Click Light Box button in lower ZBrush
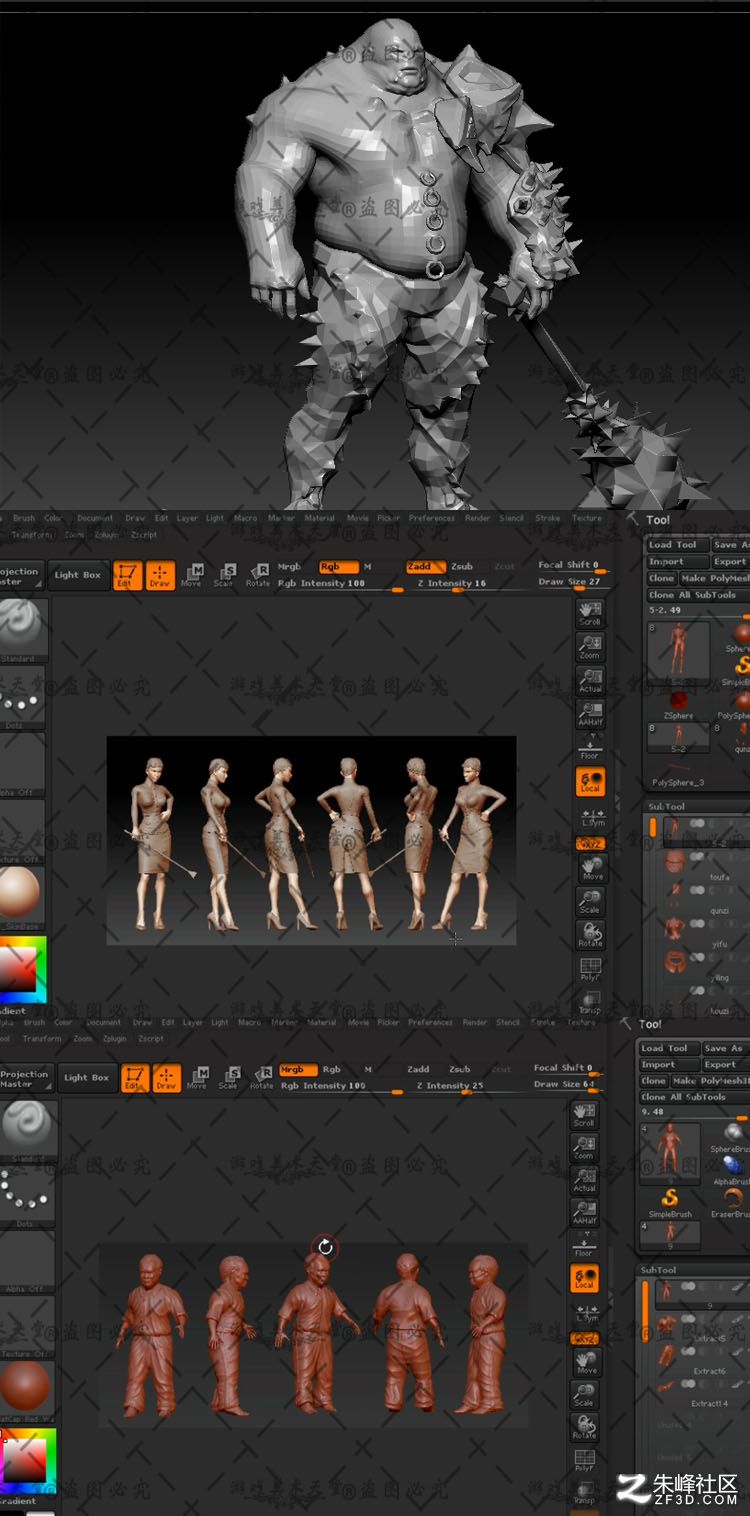The width and height of the screenshot is (750, 1516). coord(87,1078)
